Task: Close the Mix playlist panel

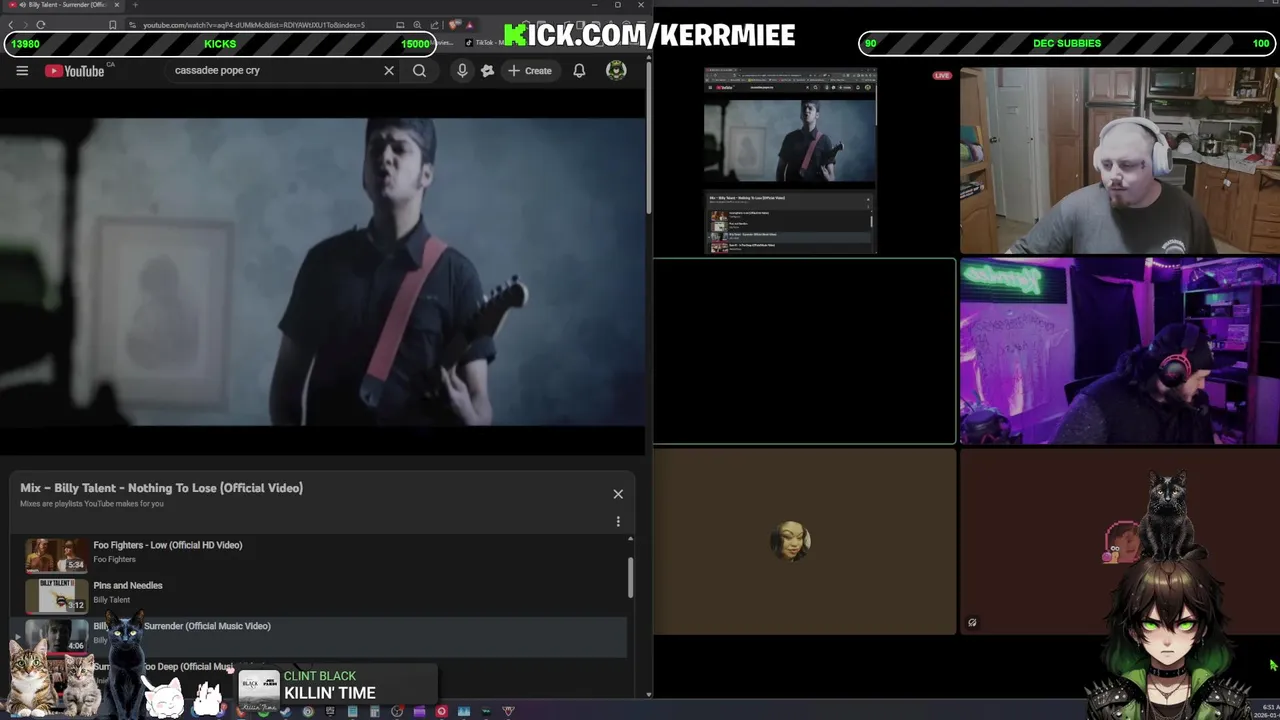Action: [x=618, y=494]
